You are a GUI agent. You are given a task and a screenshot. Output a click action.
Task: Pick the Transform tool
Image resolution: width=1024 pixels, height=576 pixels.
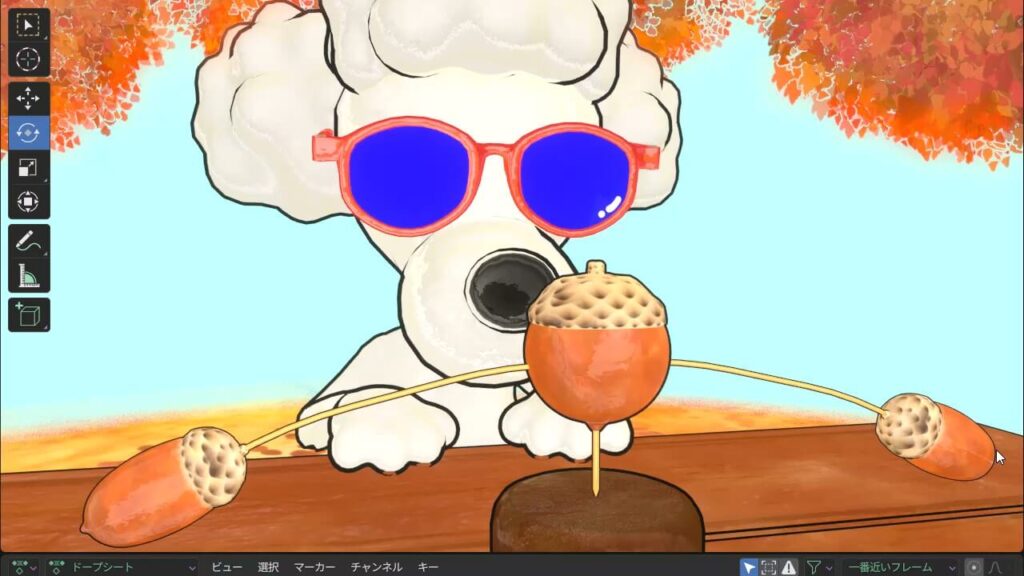pyautogui.click(x=28, y=201)
